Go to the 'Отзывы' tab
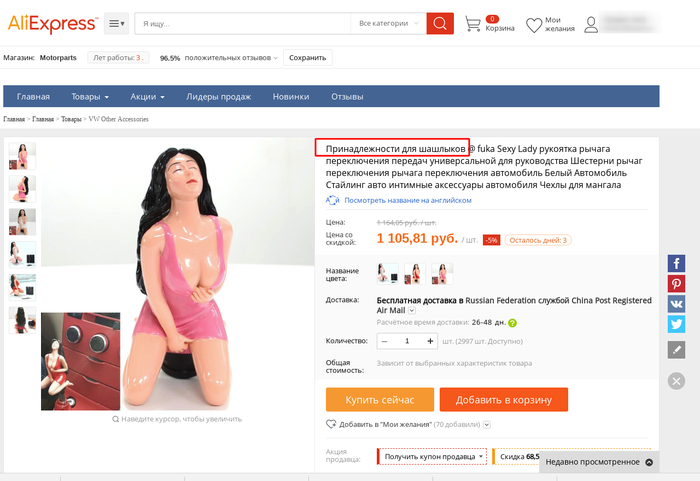 point(347,96)
